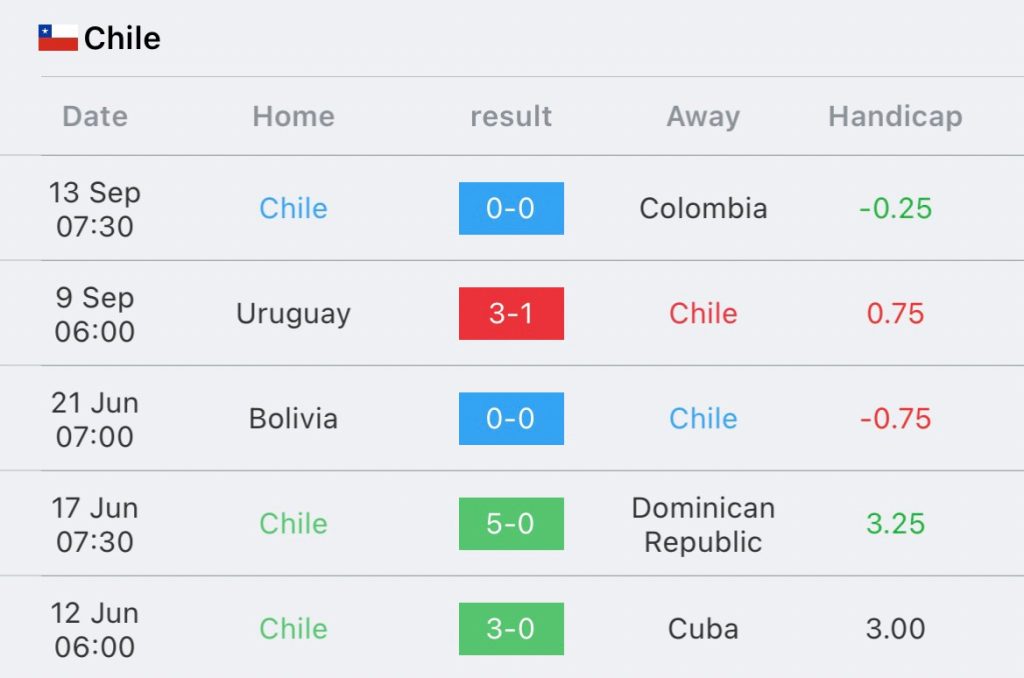The height and width of the screenshot is (678, 1024).
Task: Click red Chile in the Uruguay match
Action: click(x=703, y=314)
